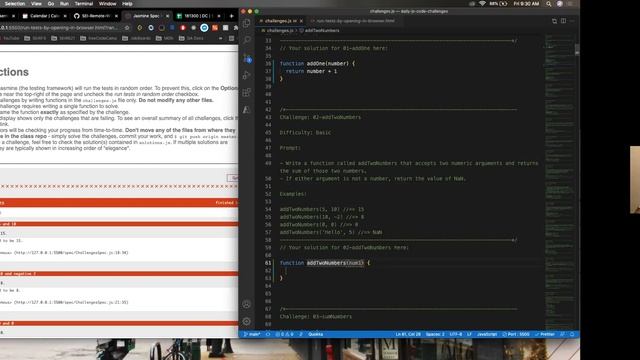Screen dimensions: 640x360
Task: Open the Azure icon in the activity bar
Action: click(247, 109)
